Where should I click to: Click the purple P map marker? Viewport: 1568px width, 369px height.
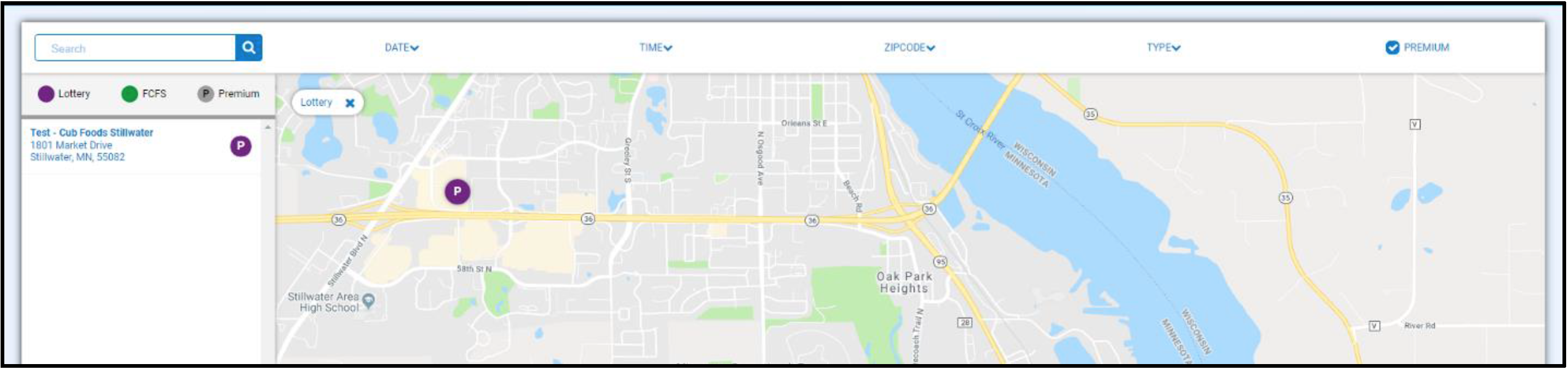tap(457, 192)
